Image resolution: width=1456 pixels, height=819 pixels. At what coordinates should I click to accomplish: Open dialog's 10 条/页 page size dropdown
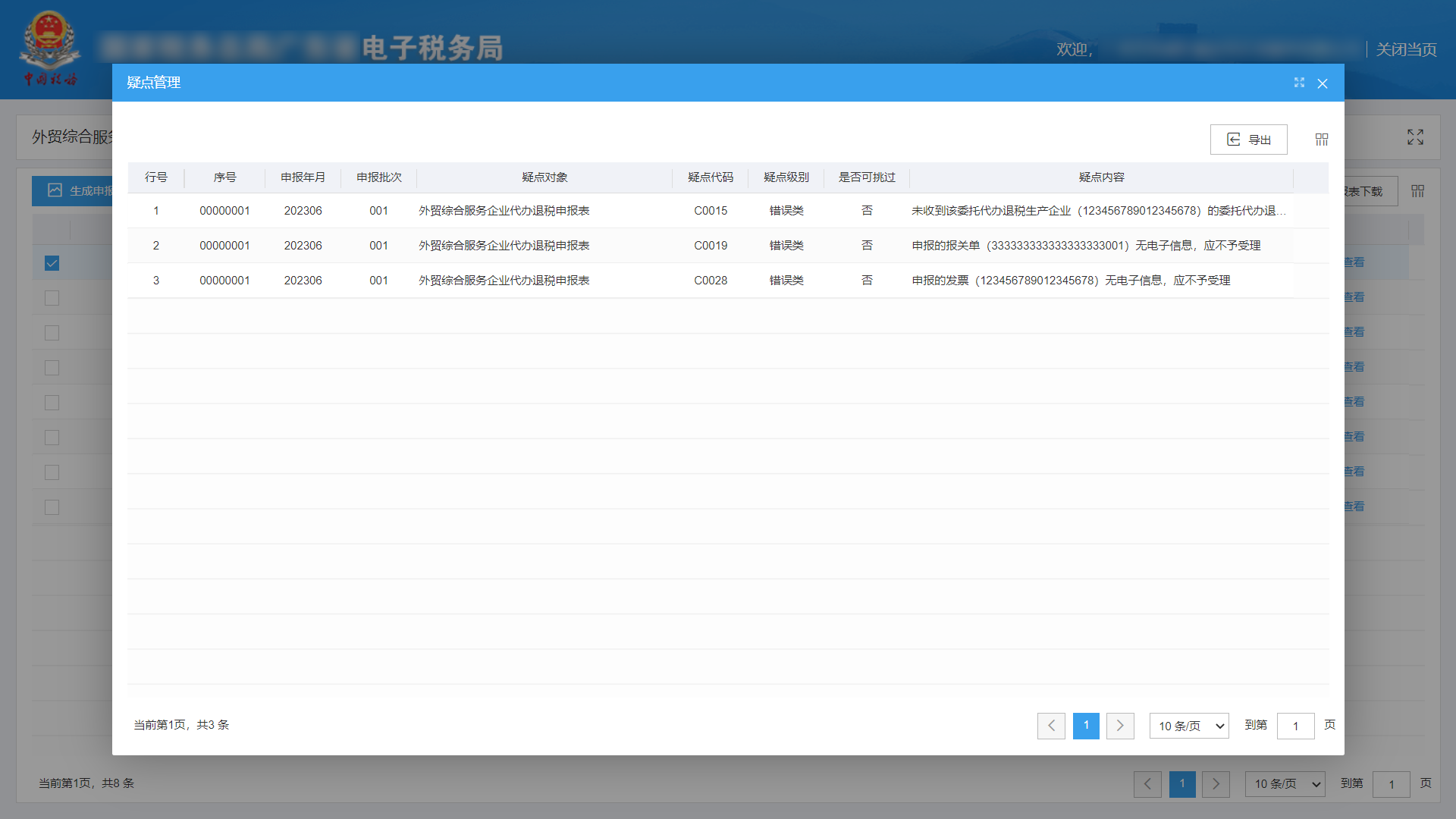pos(1189,726)
